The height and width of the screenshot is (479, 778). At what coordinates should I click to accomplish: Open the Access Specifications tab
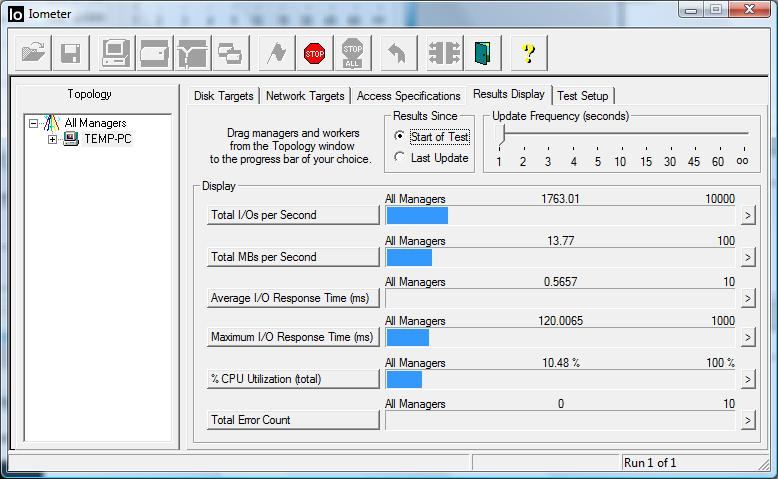point(408,96)
